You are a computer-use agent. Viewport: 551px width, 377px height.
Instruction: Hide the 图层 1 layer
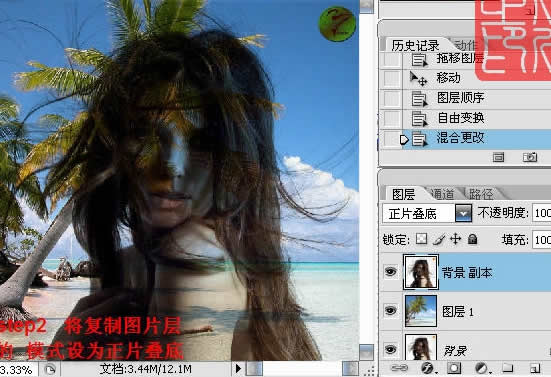click(x=390, y=311)
